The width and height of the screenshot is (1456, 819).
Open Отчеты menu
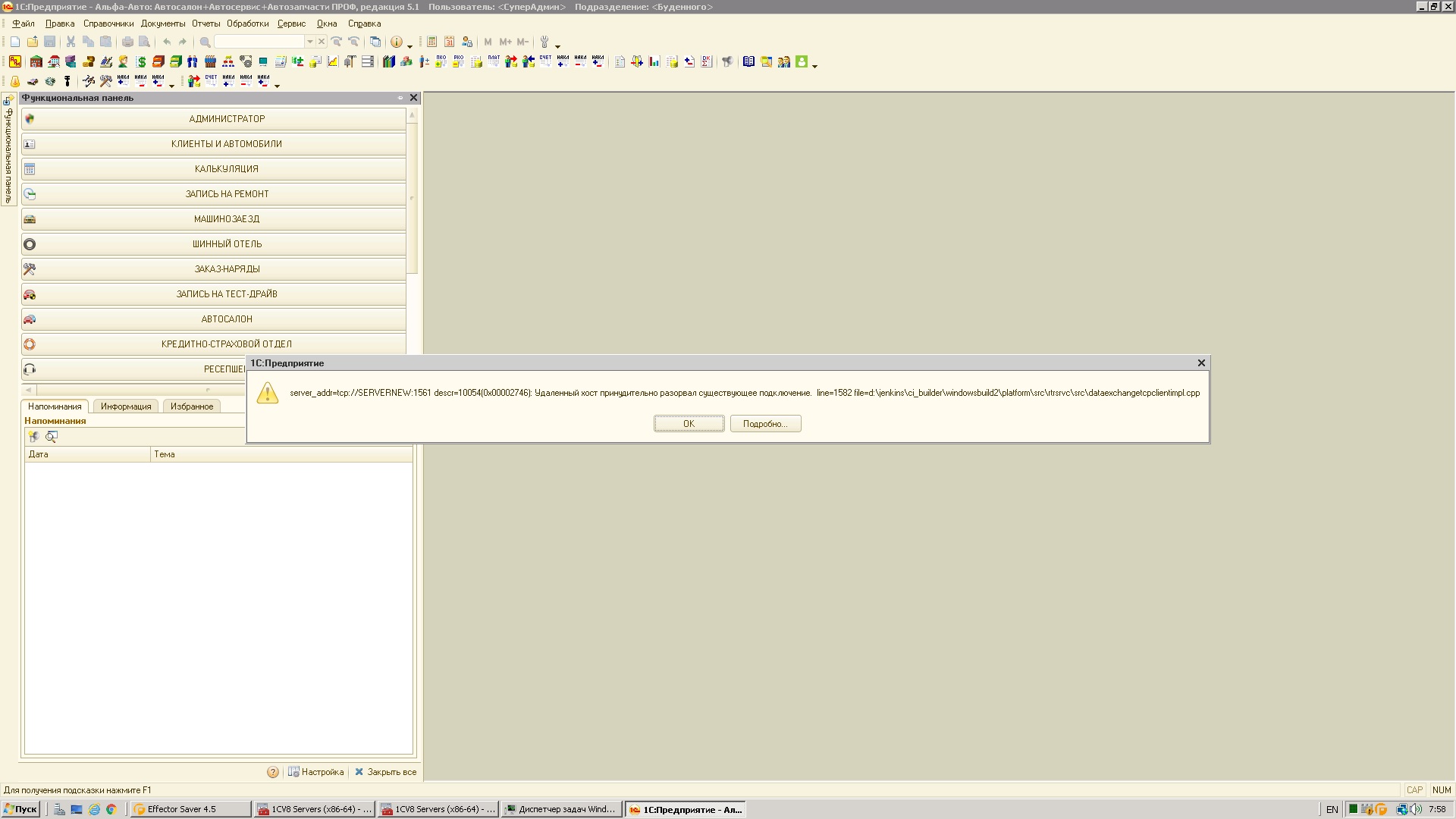point(206,24)
